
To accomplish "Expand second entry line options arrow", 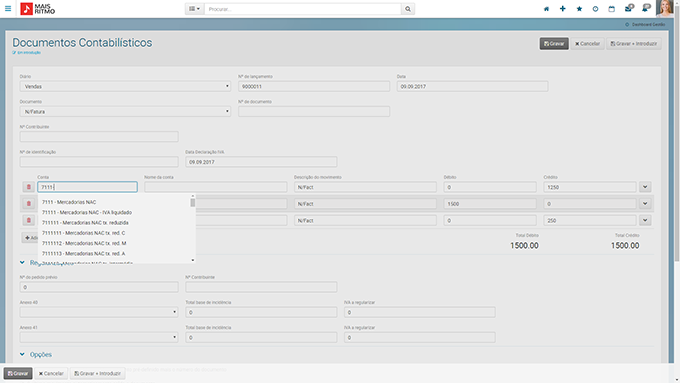I will (645, 203).
